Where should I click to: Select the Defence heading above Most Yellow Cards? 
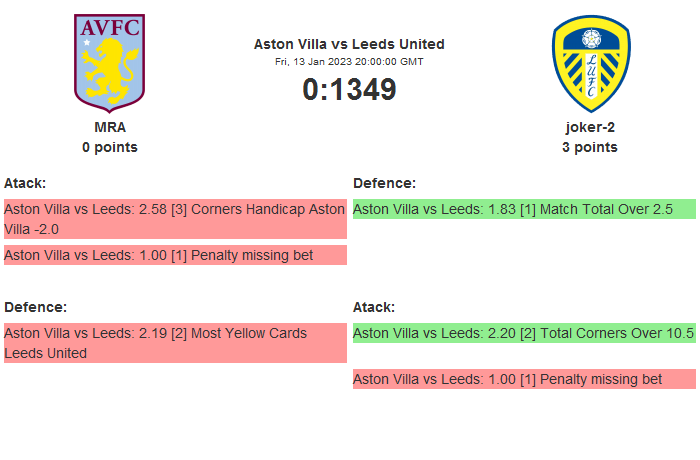click(x=36, y=307)
